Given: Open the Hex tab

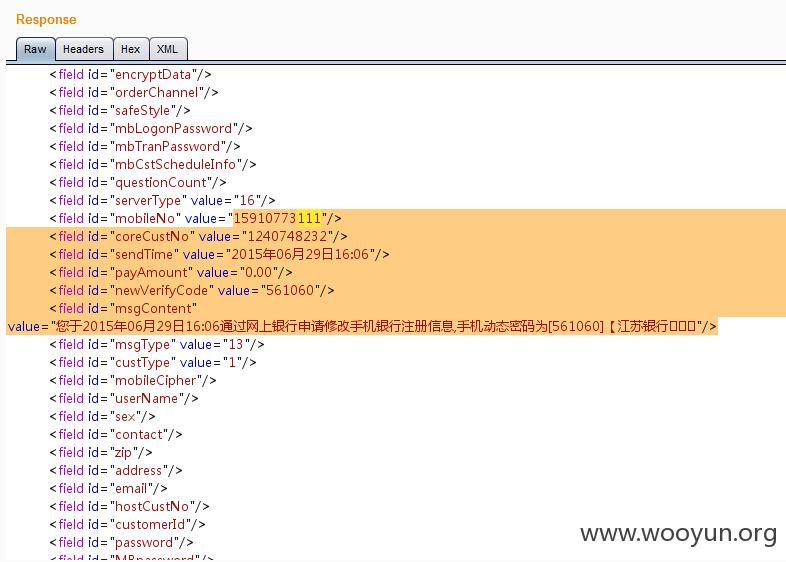Looking at the screenshot, I should tap(131, 49).
